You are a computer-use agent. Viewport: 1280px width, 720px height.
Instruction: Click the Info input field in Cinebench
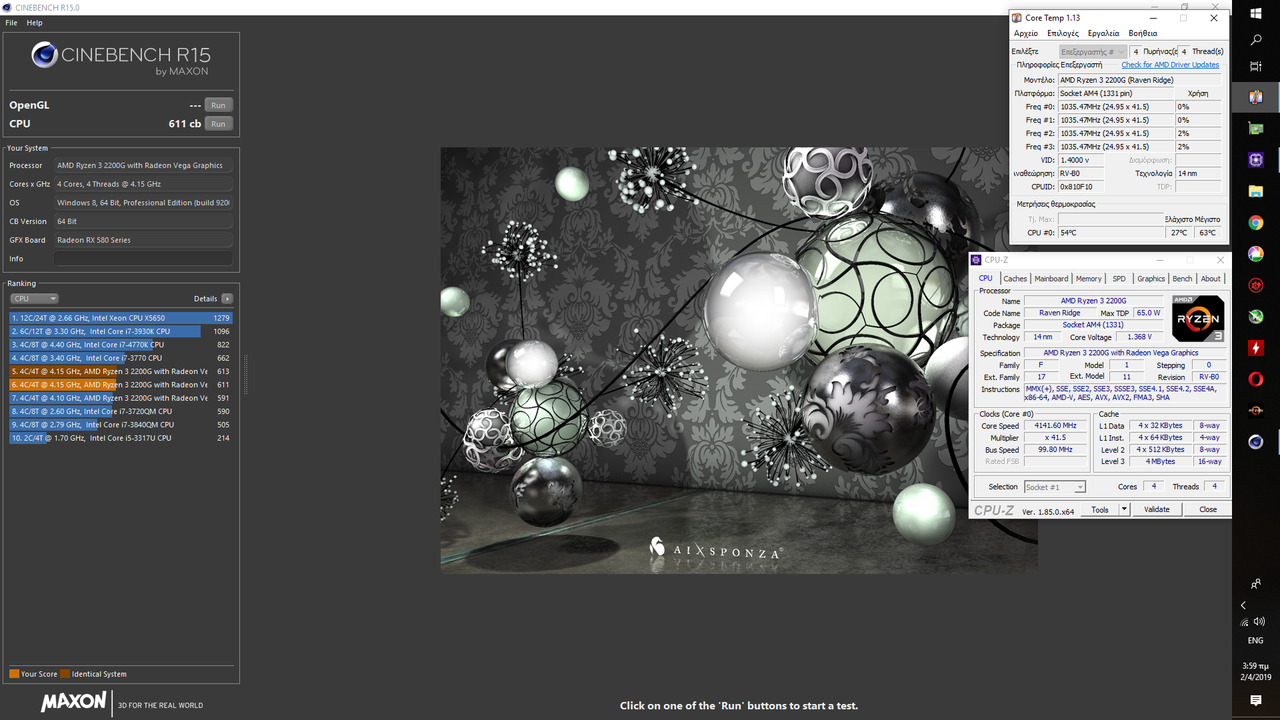point(143,258)
